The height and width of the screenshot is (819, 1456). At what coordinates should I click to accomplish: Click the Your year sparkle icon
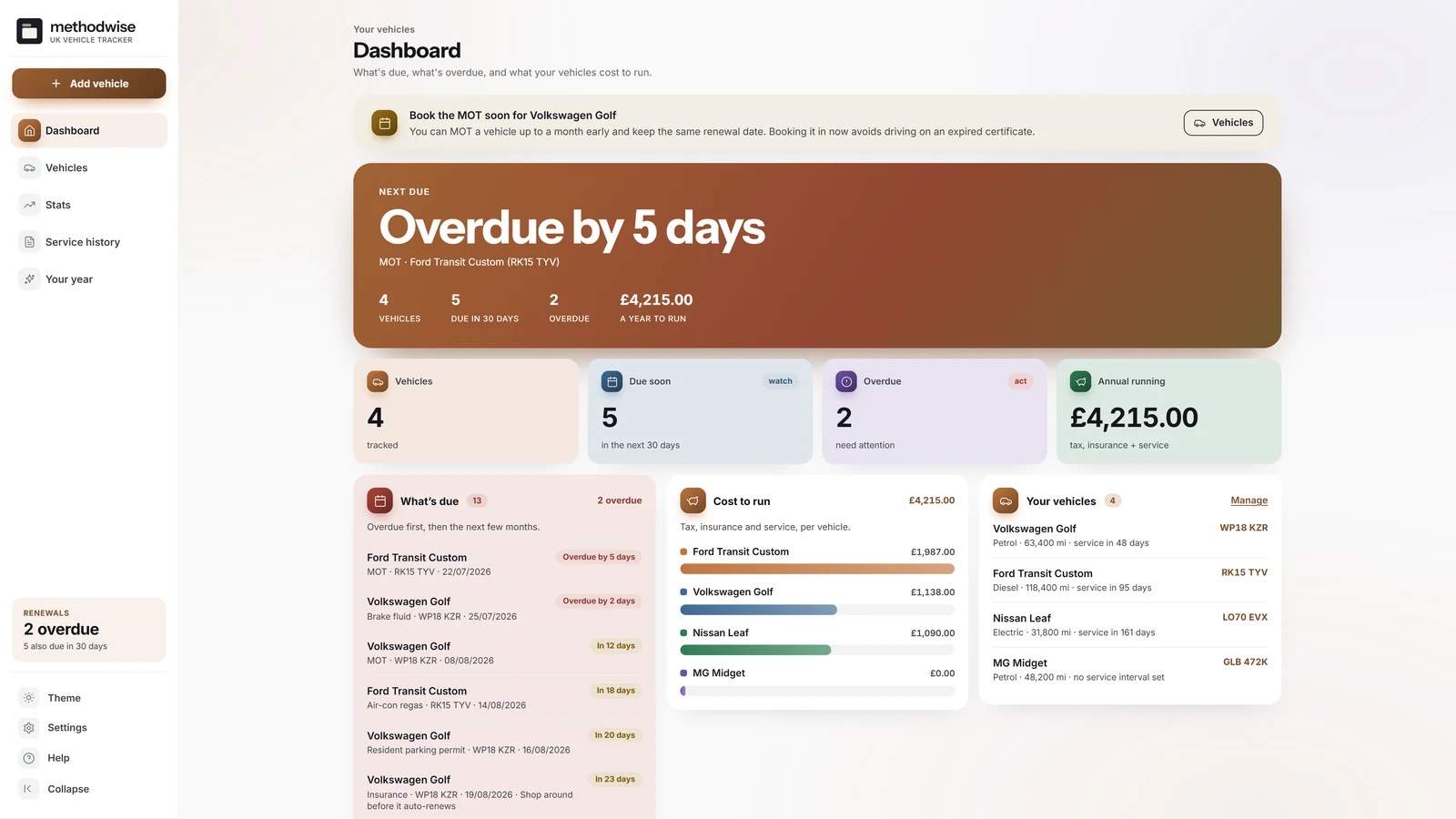29,279
